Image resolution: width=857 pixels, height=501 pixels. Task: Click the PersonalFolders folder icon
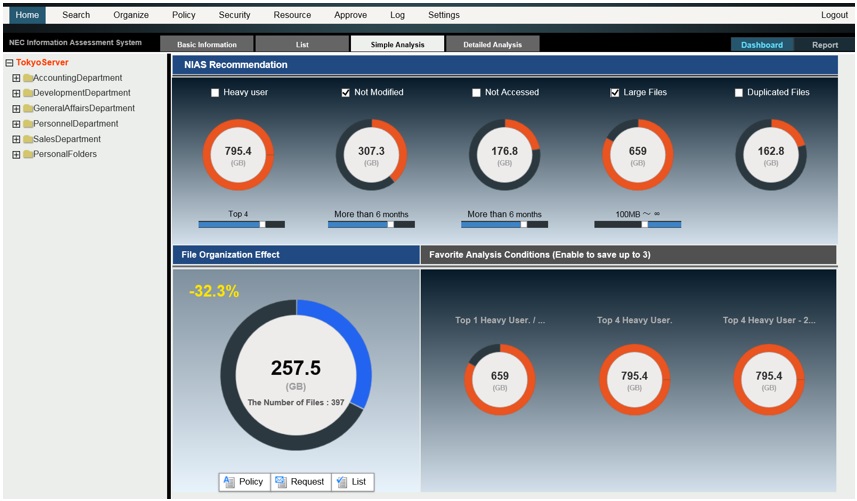[28, 155]
